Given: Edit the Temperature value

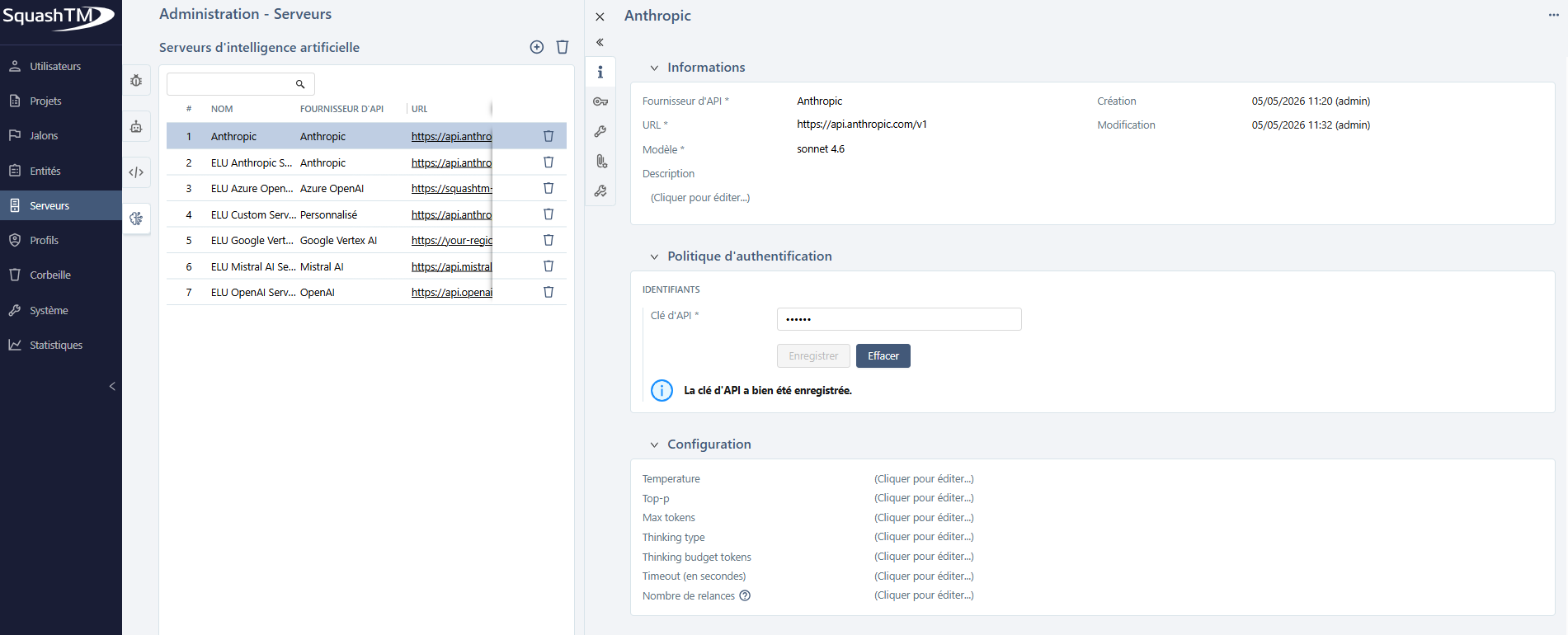Looking at the screenshot, I should point(924,479).
